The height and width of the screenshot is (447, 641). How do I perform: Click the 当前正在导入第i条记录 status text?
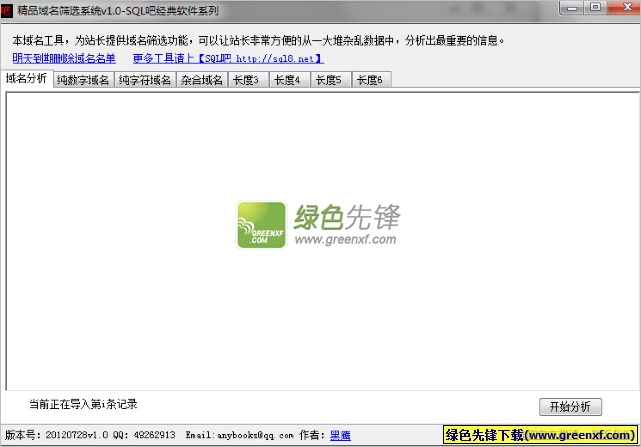coord(83,404)
